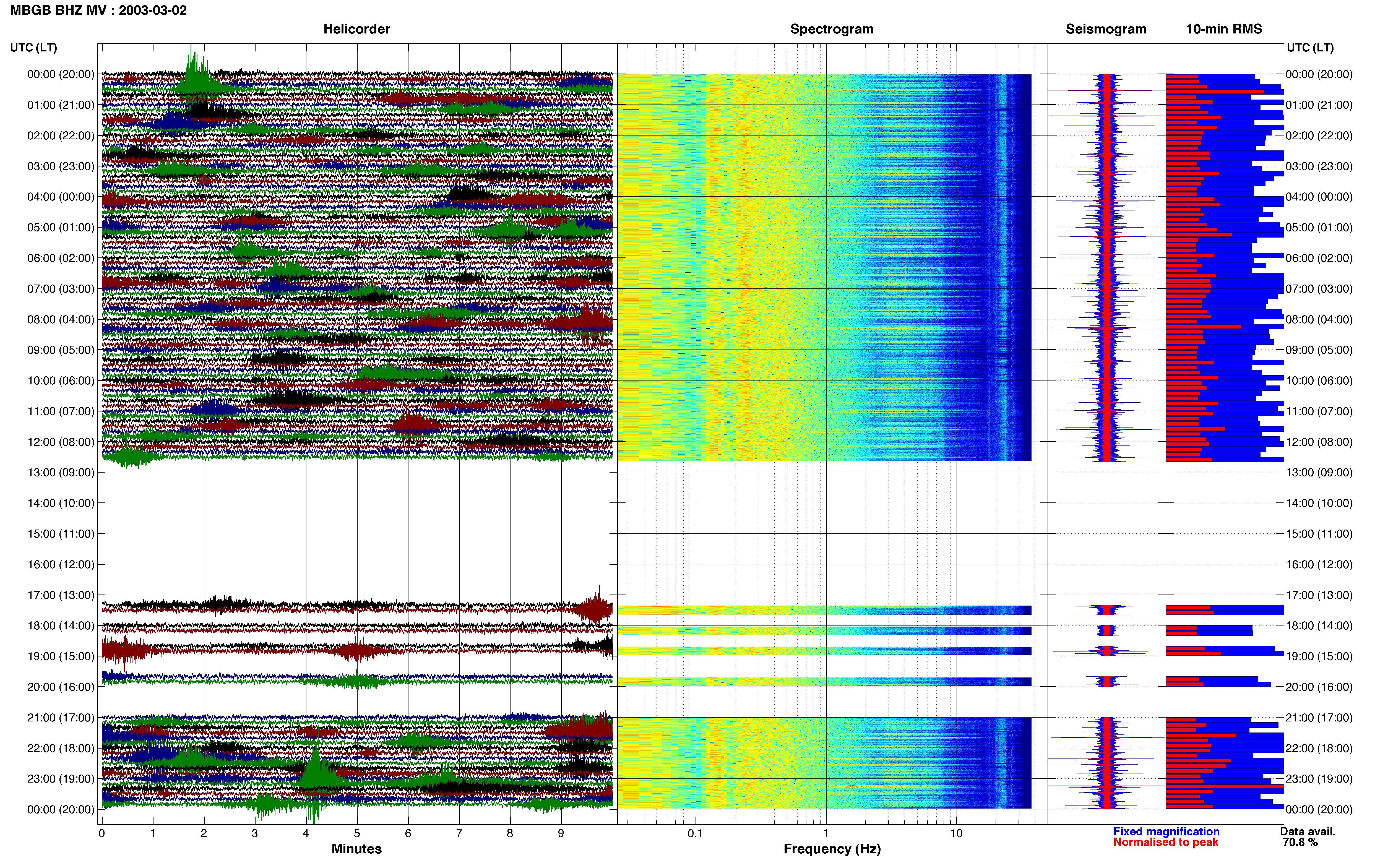Select the '0.1' frequency tick label

(695, 833)
